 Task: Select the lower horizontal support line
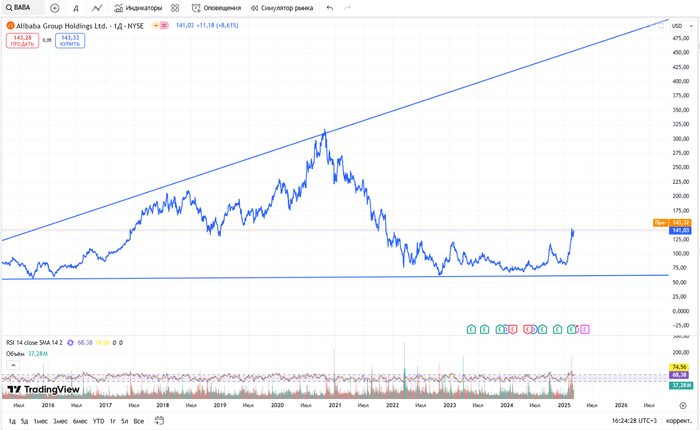335,277
